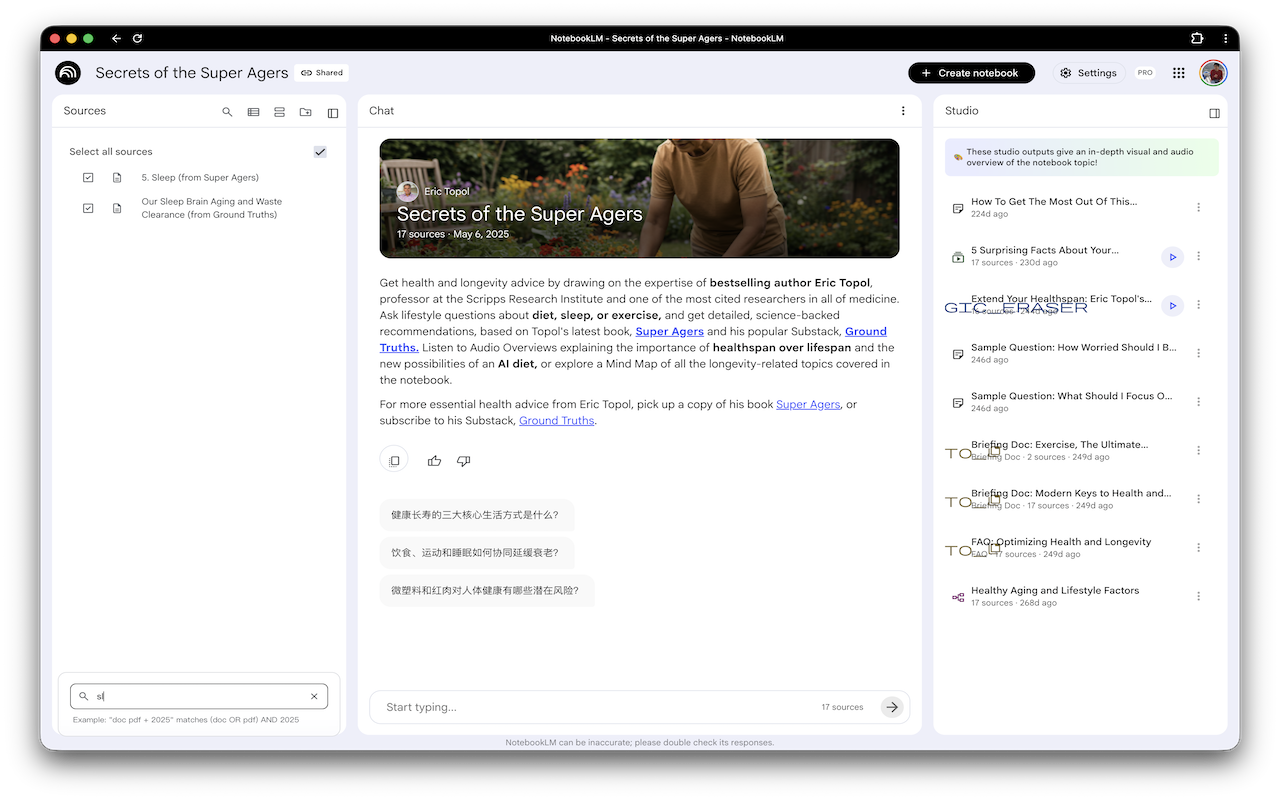Open Settings in the top bar
The height and width of the screenshot is (800, 1280).
pyautogui.click(x=1089, y=73)
